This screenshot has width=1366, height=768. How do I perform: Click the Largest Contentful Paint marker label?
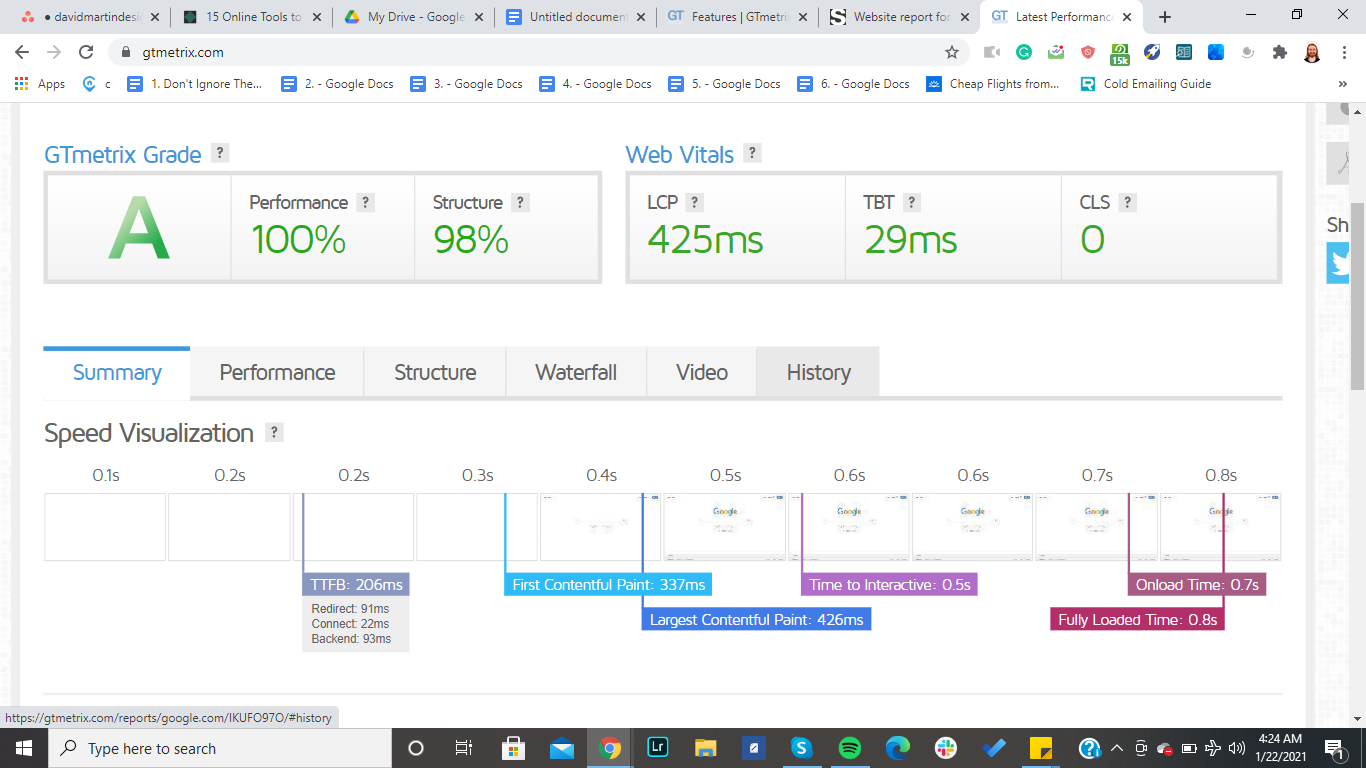(x=756, y=620)
